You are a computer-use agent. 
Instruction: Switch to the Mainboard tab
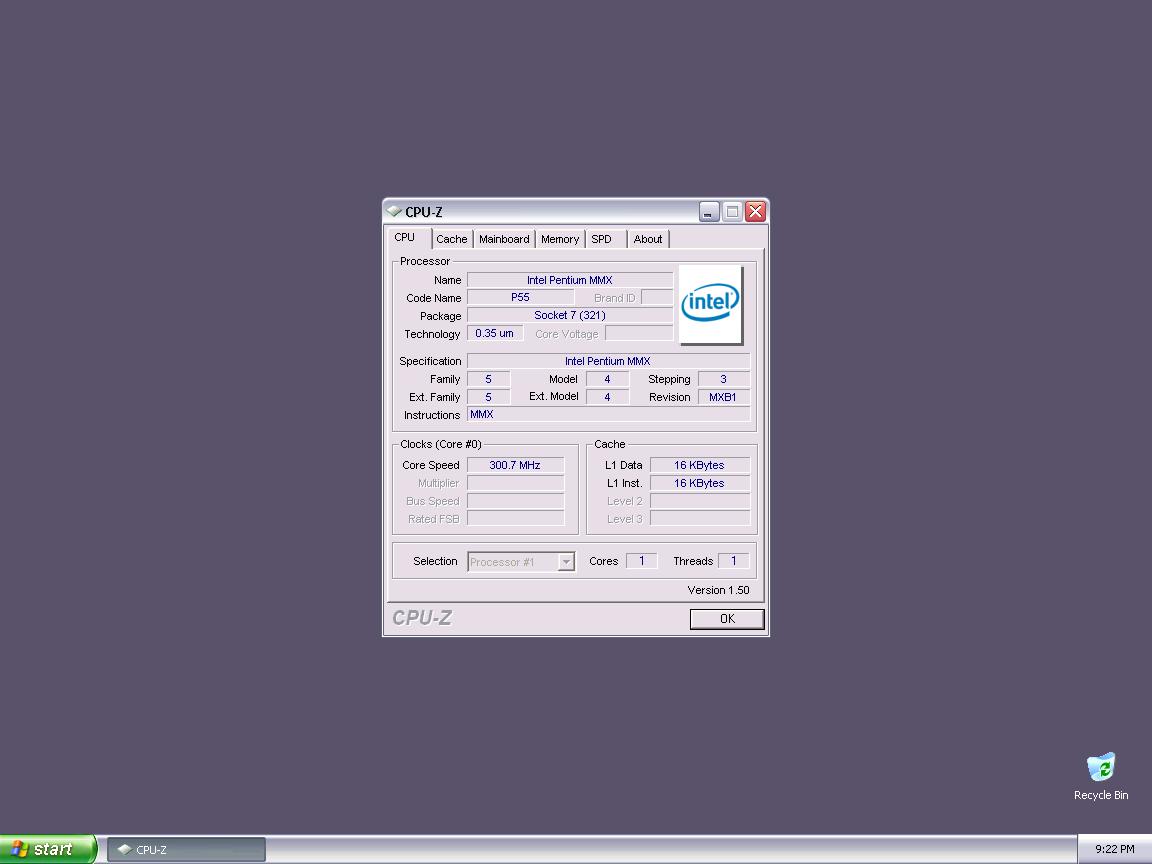click(504, 240)
